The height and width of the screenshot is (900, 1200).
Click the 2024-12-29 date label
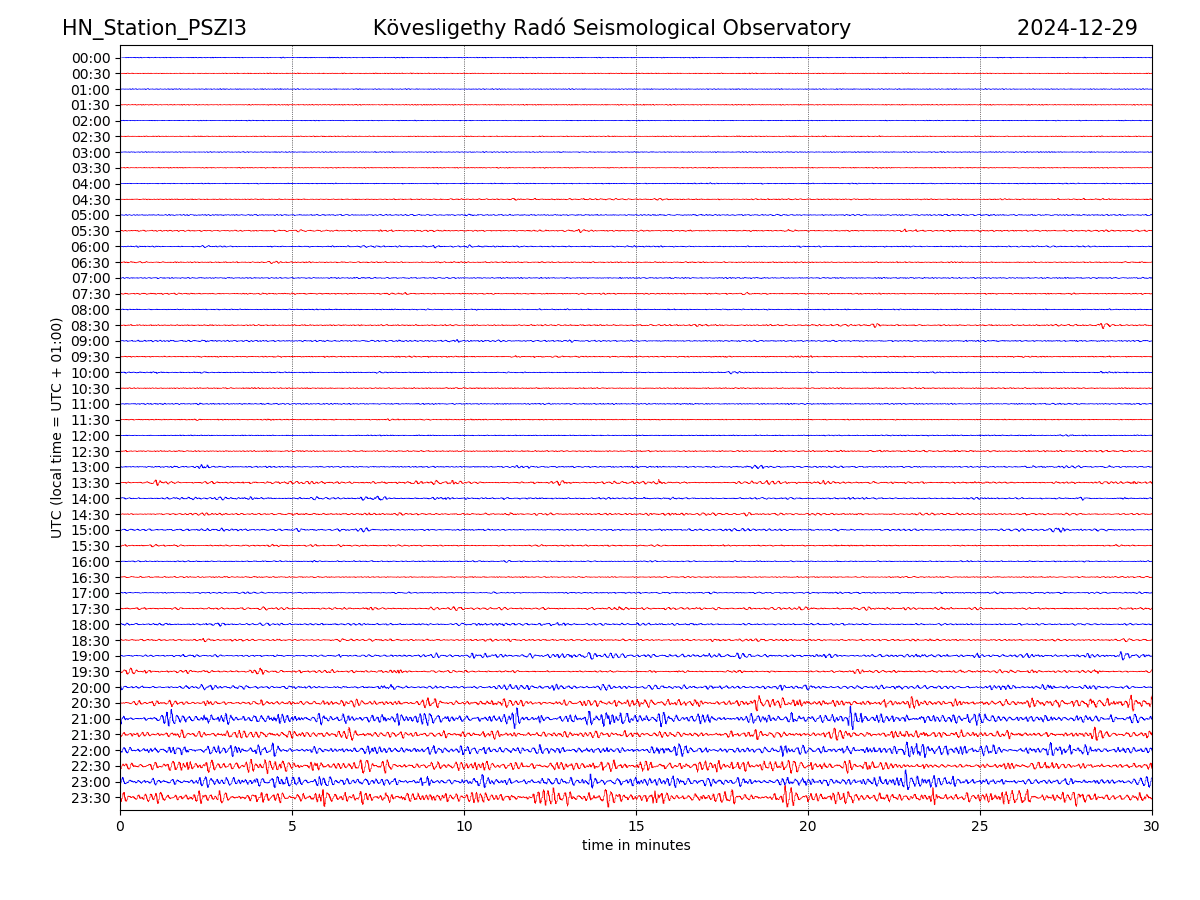click(1077, 28)
